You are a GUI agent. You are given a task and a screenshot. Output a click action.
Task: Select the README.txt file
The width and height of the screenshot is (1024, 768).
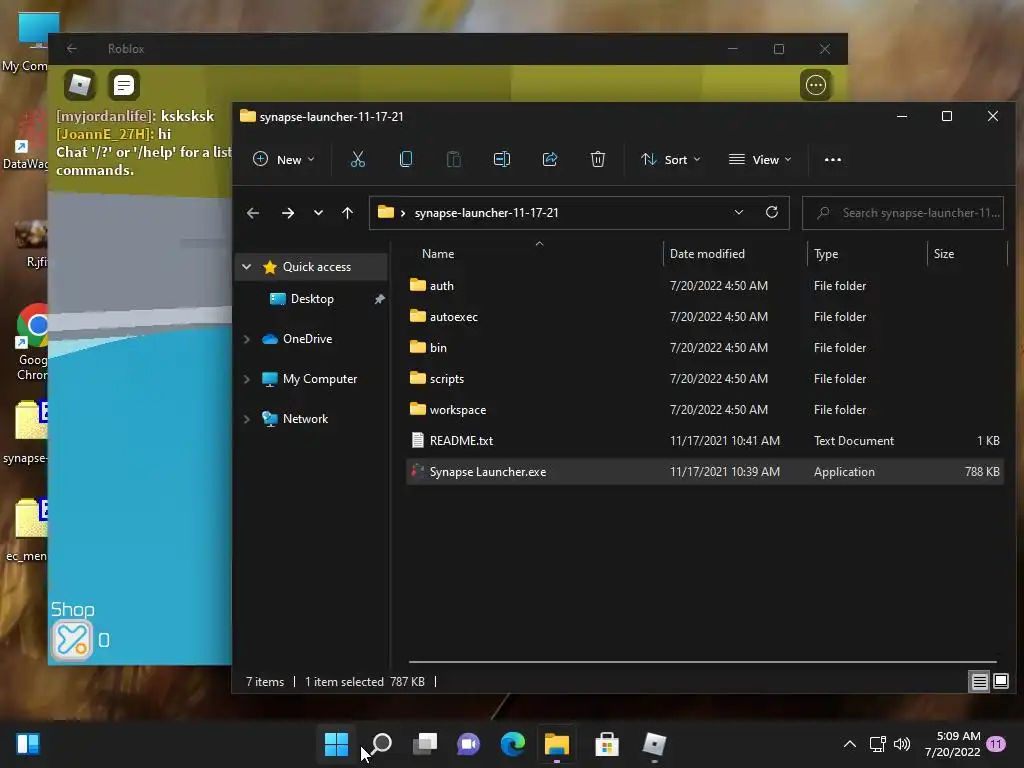click(x=705, y=441)
